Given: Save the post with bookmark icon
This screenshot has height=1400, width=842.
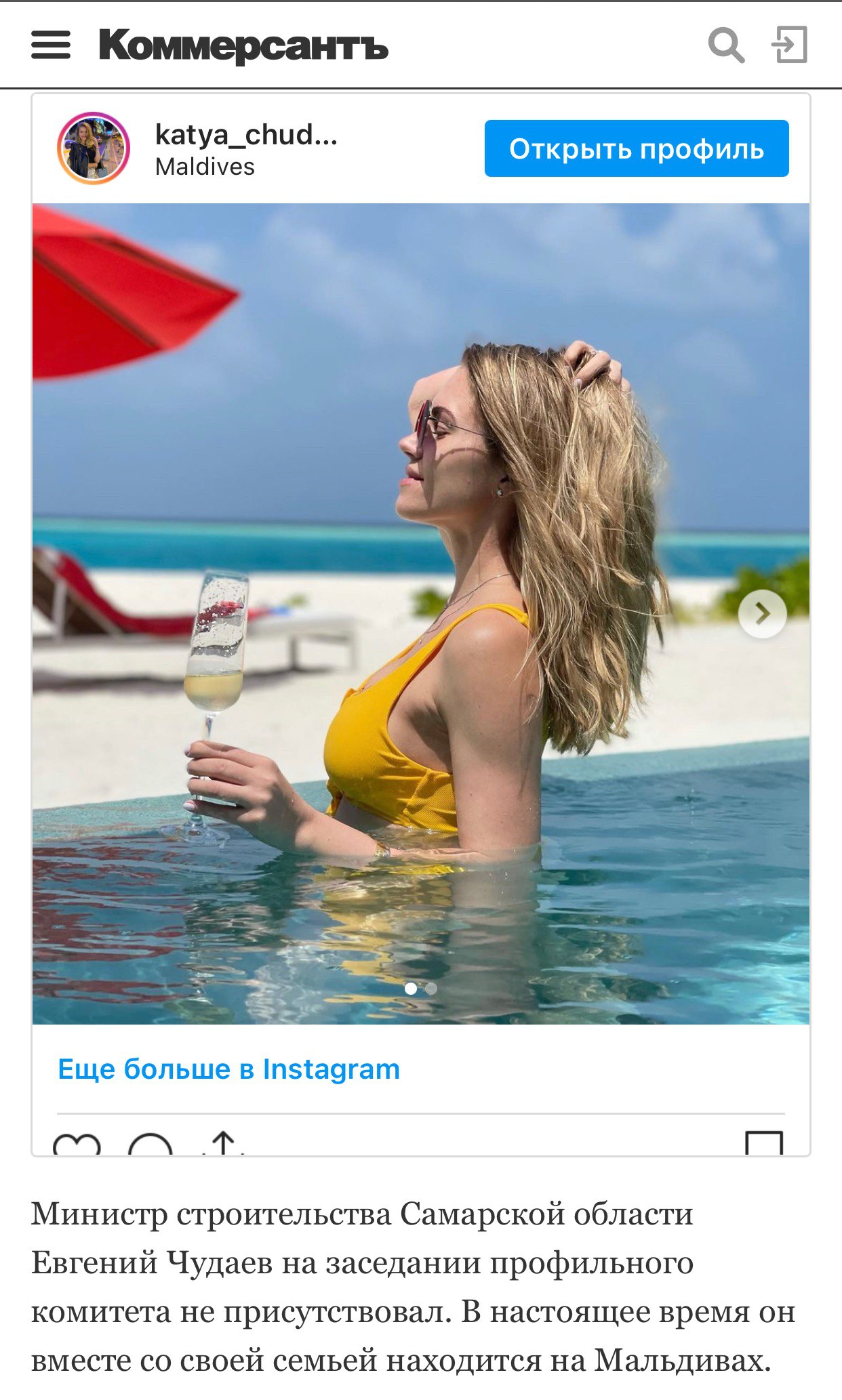Looking at the screenshot, I should coord(764,1144).
